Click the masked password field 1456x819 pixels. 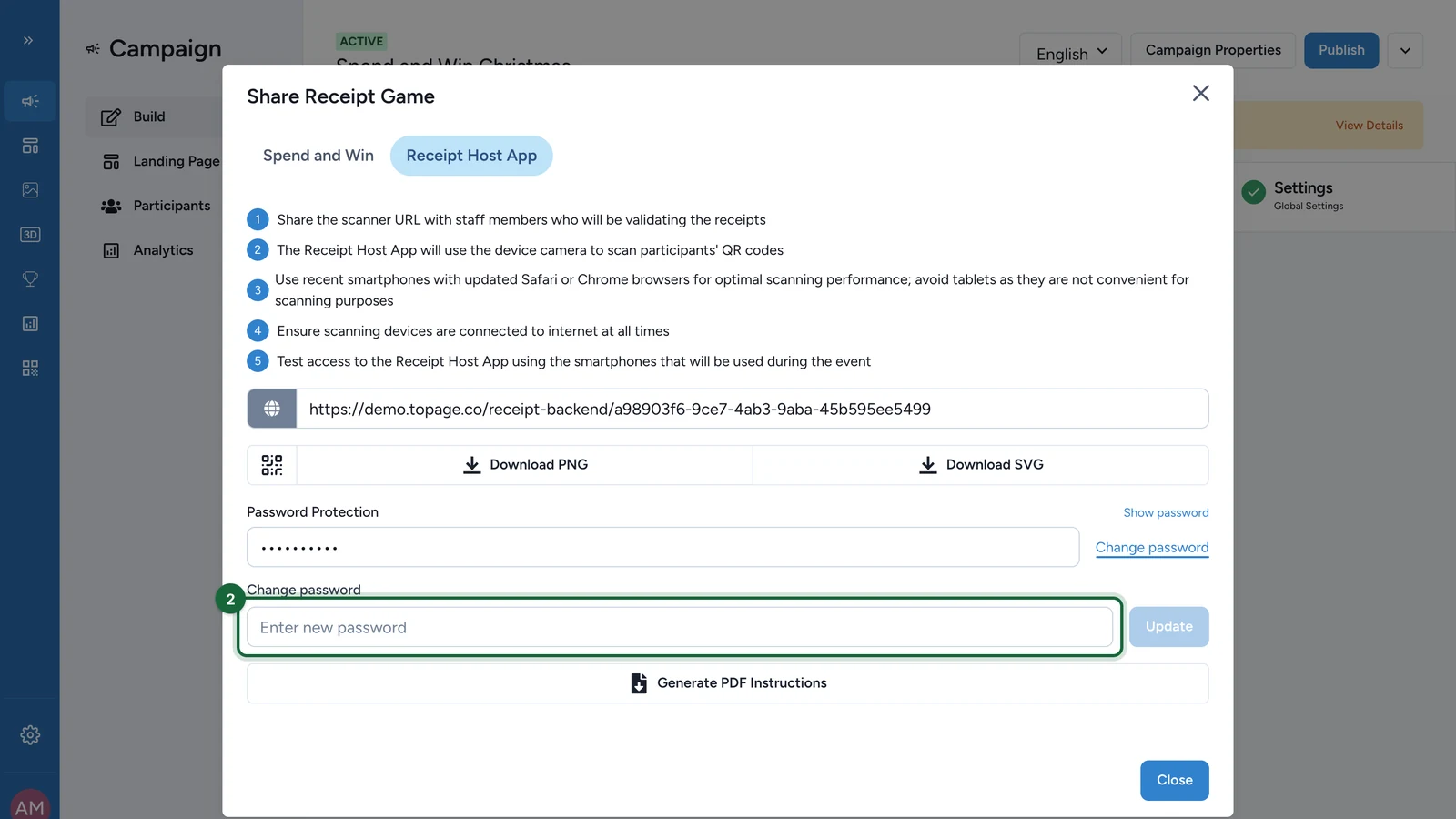(x=663, y=548)
